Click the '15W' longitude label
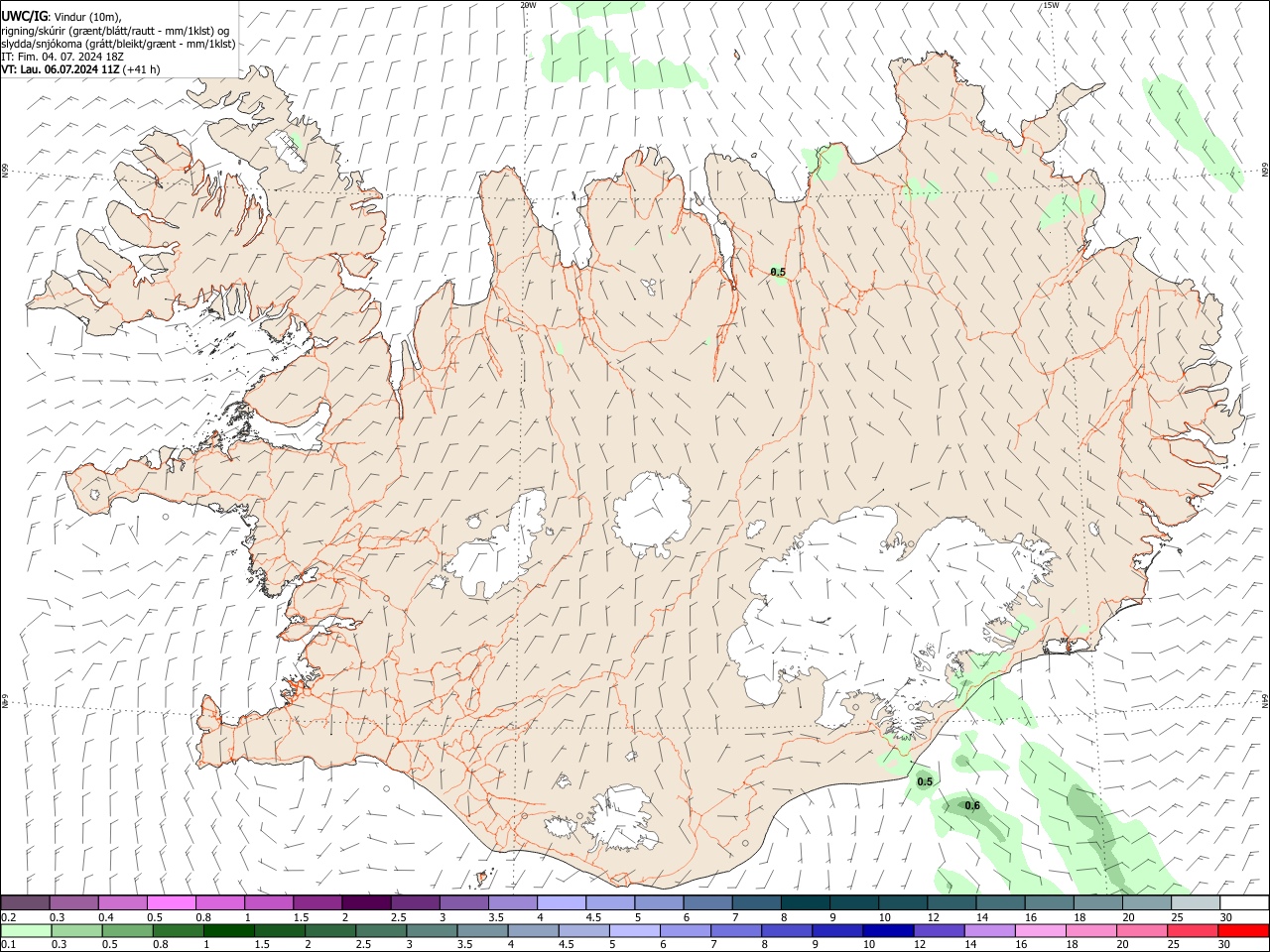Image resolution: width=1270 pixels, height=952 pixels. click(x=1051, y=5)
